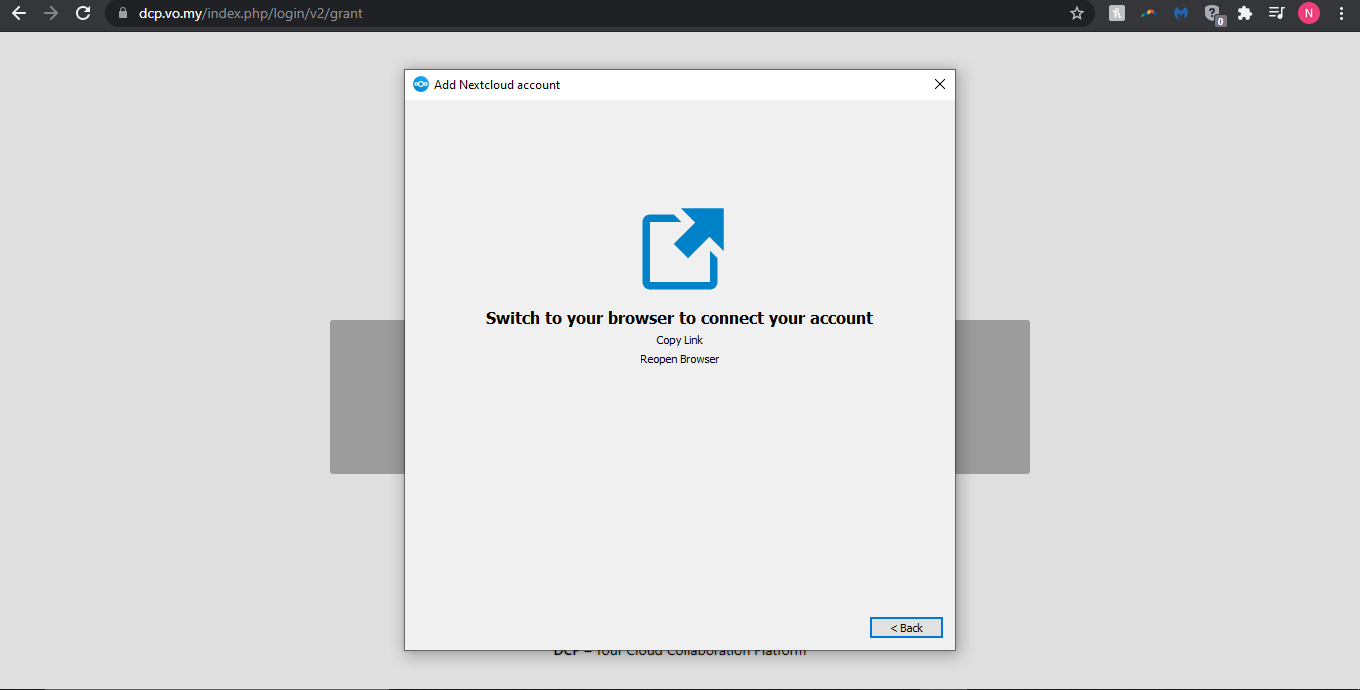Open the Malwarebytes extension
Image resolution: width=1360 pixels, height=690 pixels.
pos(1181,14)
